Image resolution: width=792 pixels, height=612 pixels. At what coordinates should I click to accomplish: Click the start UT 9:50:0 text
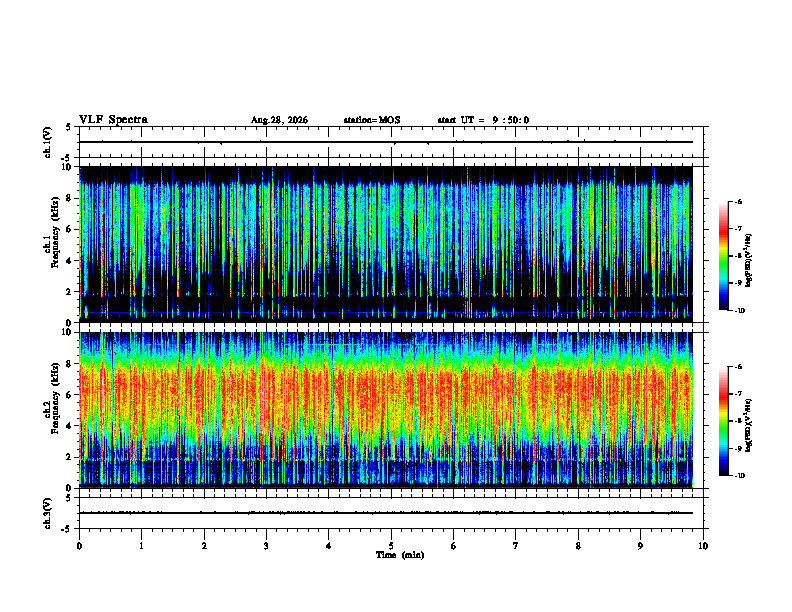(483, 120)
